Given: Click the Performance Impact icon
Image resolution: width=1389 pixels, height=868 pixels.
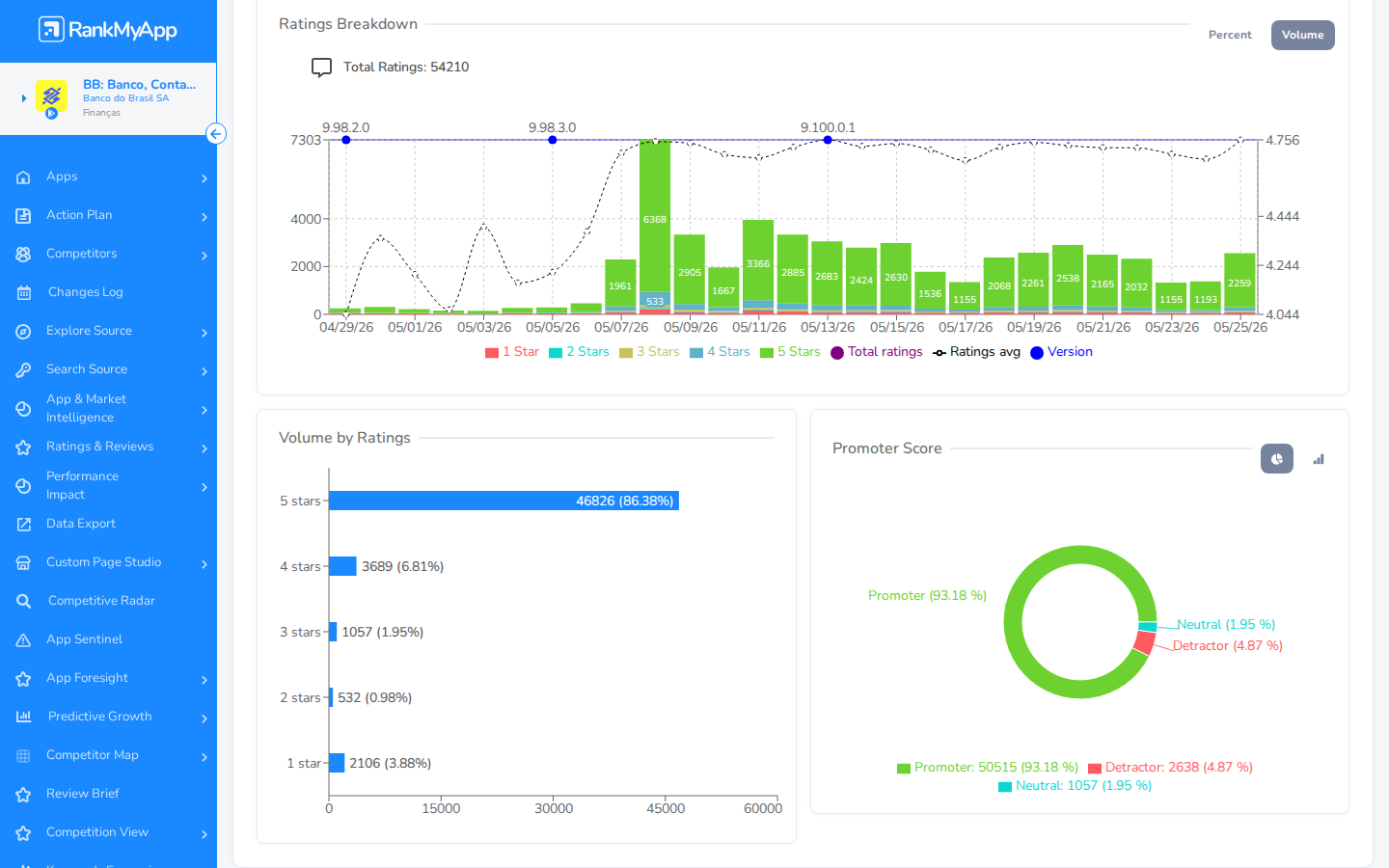Looking at the screenshot, I should pyautogui.click(x=23, y=486).
